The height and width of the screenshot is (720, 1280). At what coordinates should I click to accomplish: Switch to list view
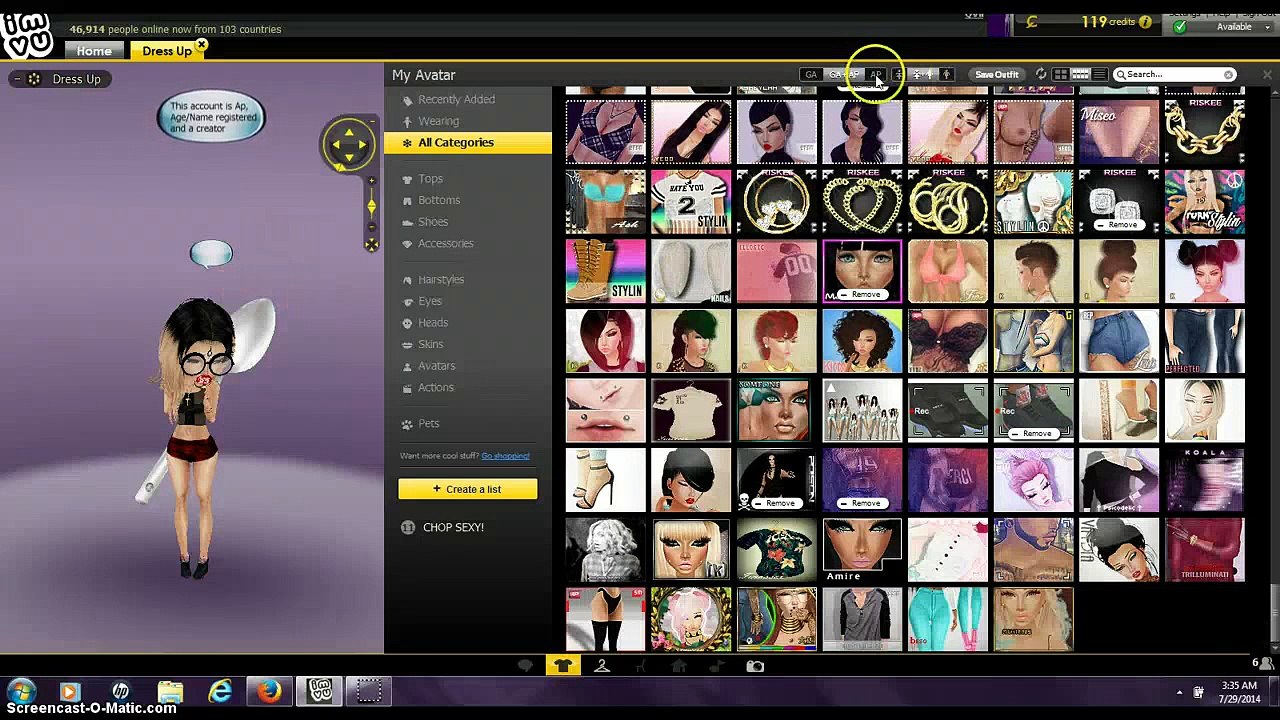1099,74
